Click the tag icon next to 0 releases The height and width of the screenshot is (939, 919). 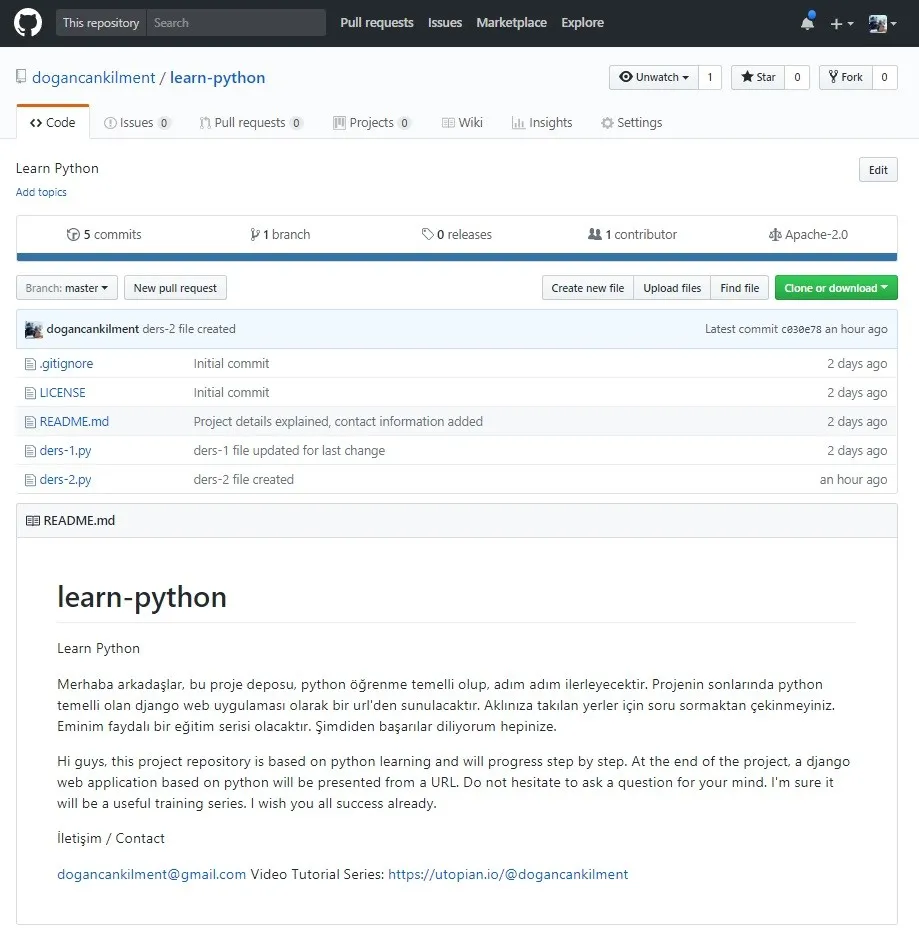(427, 234)
